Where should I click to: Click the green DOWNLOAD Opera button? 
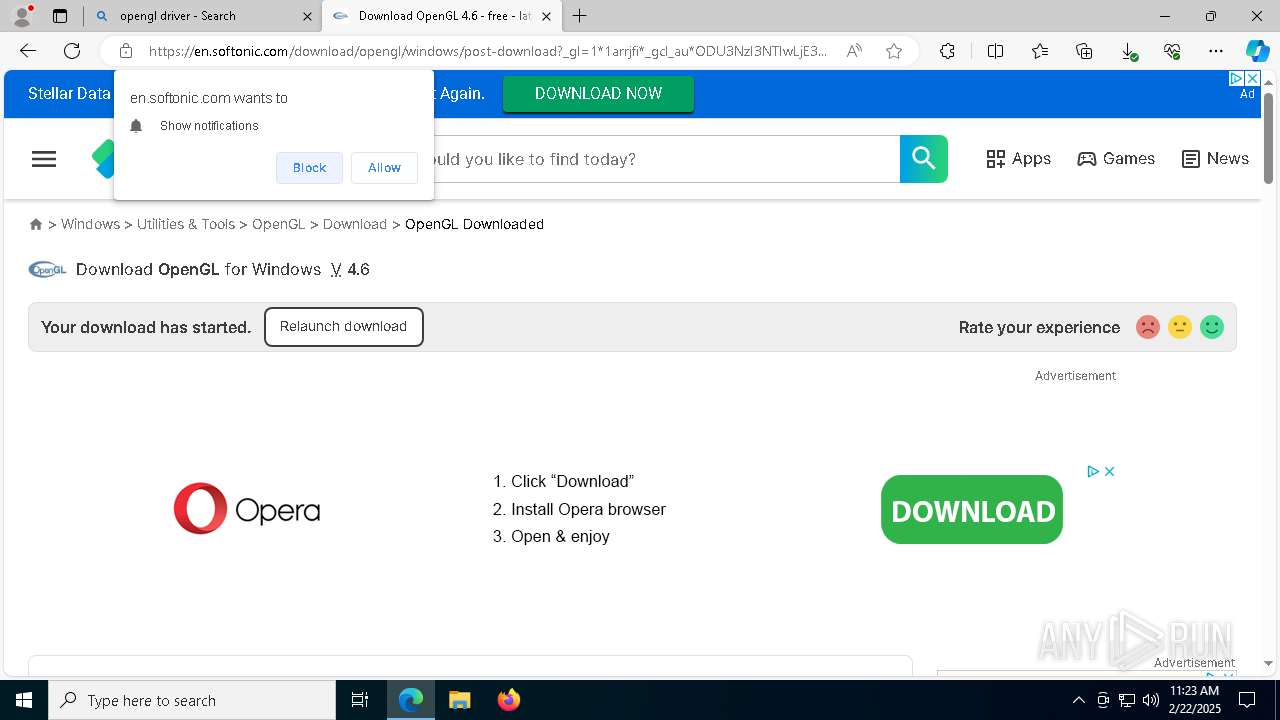972,510
